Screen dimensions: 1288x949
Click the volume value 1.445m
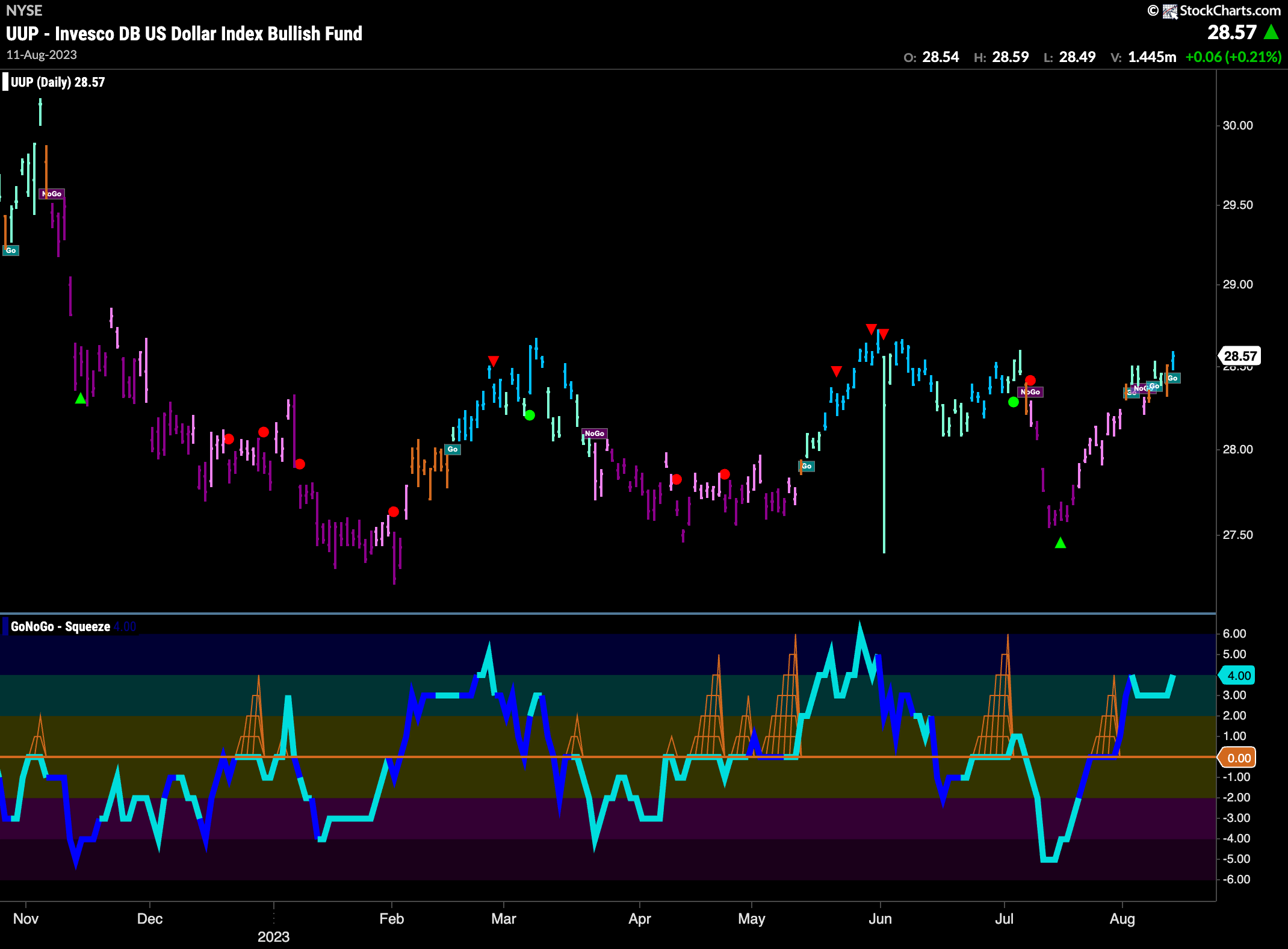tap(1152, 57)
